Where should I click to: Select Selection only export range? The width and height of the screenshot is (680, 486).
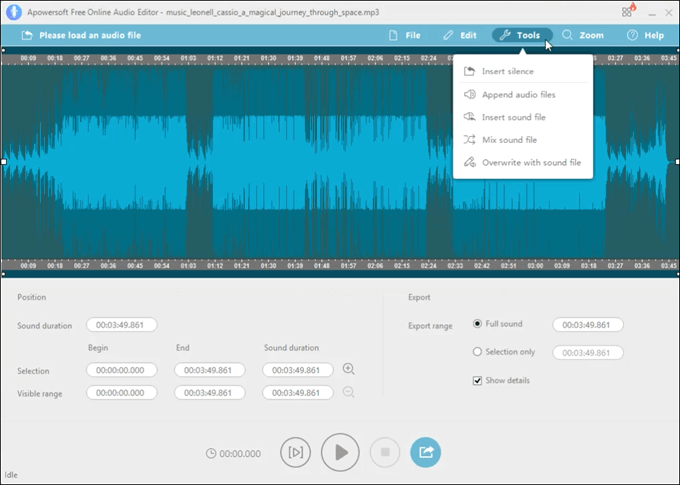coord(477,352)
